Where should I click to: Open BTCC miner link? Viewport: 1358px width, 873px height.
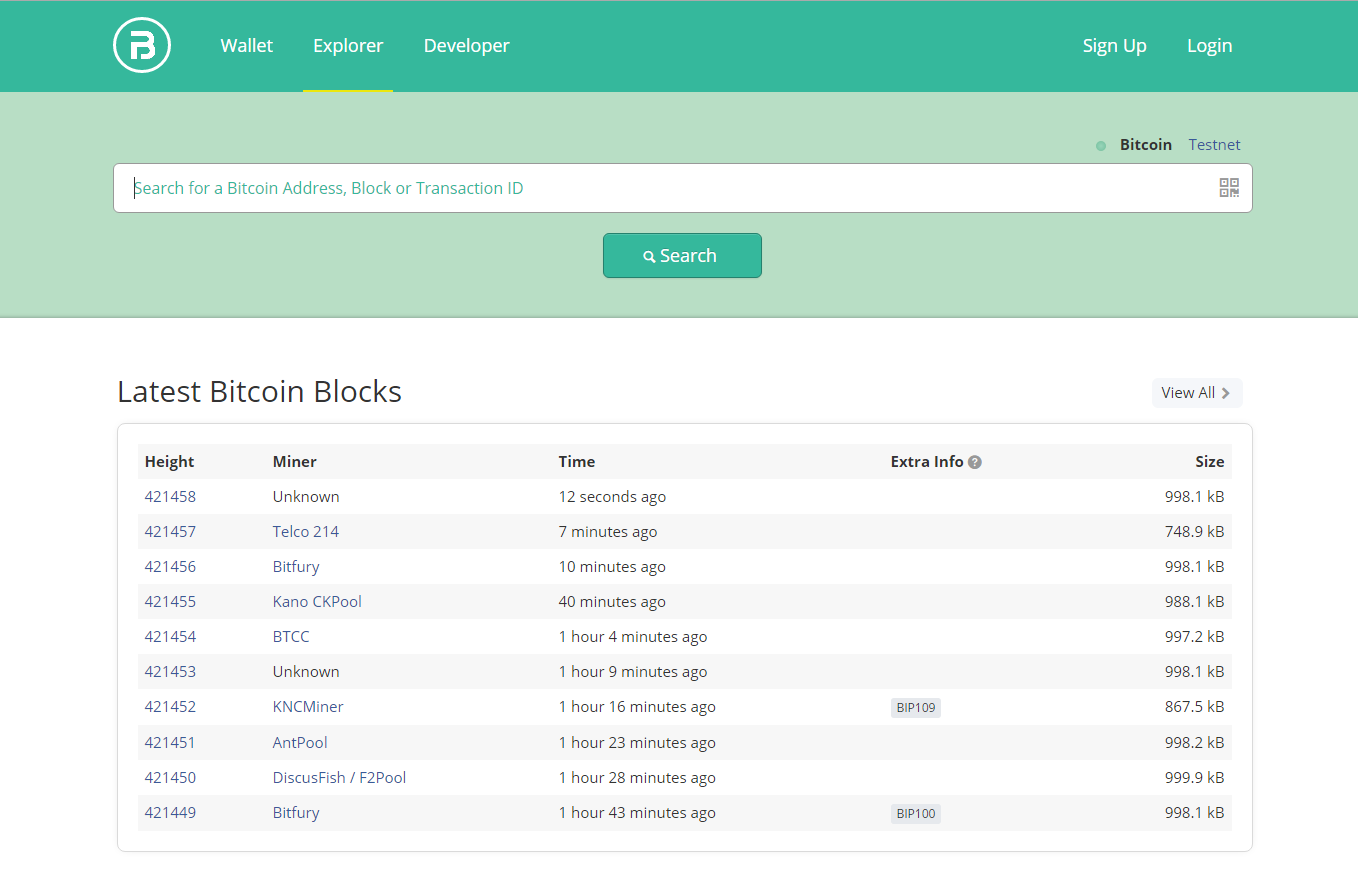tap(291, 637)
